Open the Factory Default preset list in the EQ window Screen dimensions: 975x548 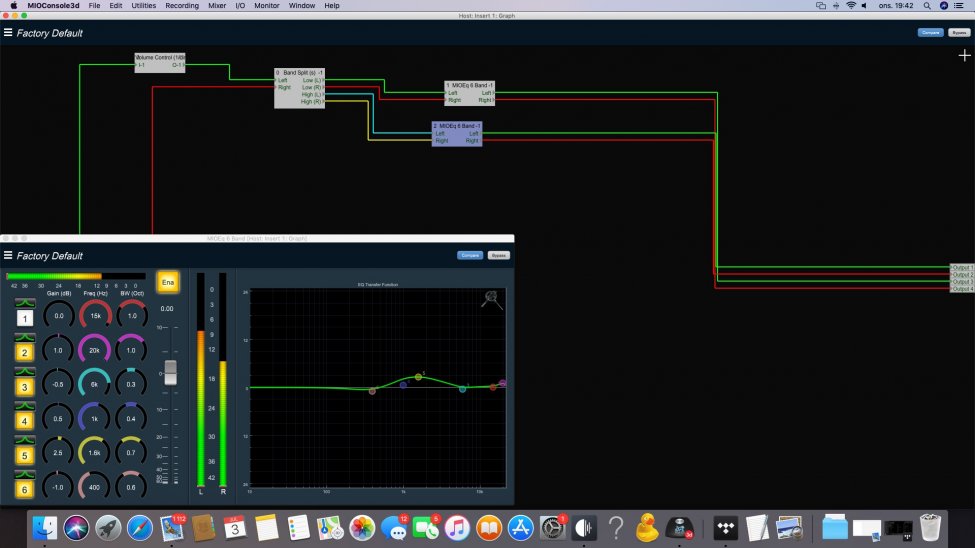coord(50,256)
